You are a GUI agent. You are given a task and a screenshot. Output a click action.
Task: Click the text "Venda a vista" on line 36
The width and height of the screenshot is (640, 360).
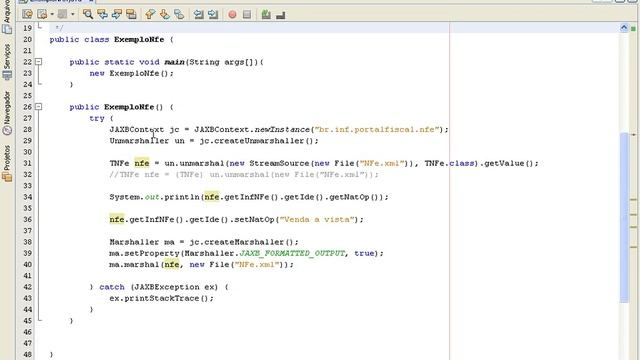coord(317,220)
